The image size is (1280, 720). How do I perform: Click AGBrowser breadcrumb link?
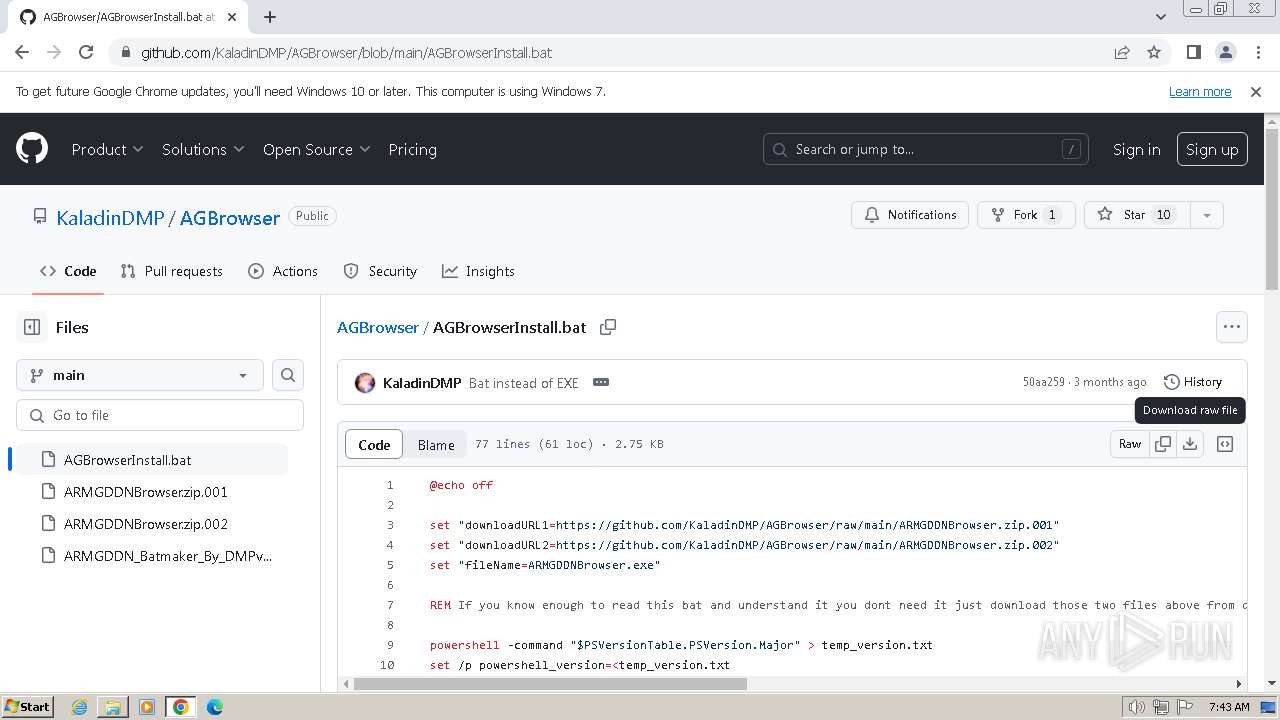pyautogui.click(x=378, y=327)
